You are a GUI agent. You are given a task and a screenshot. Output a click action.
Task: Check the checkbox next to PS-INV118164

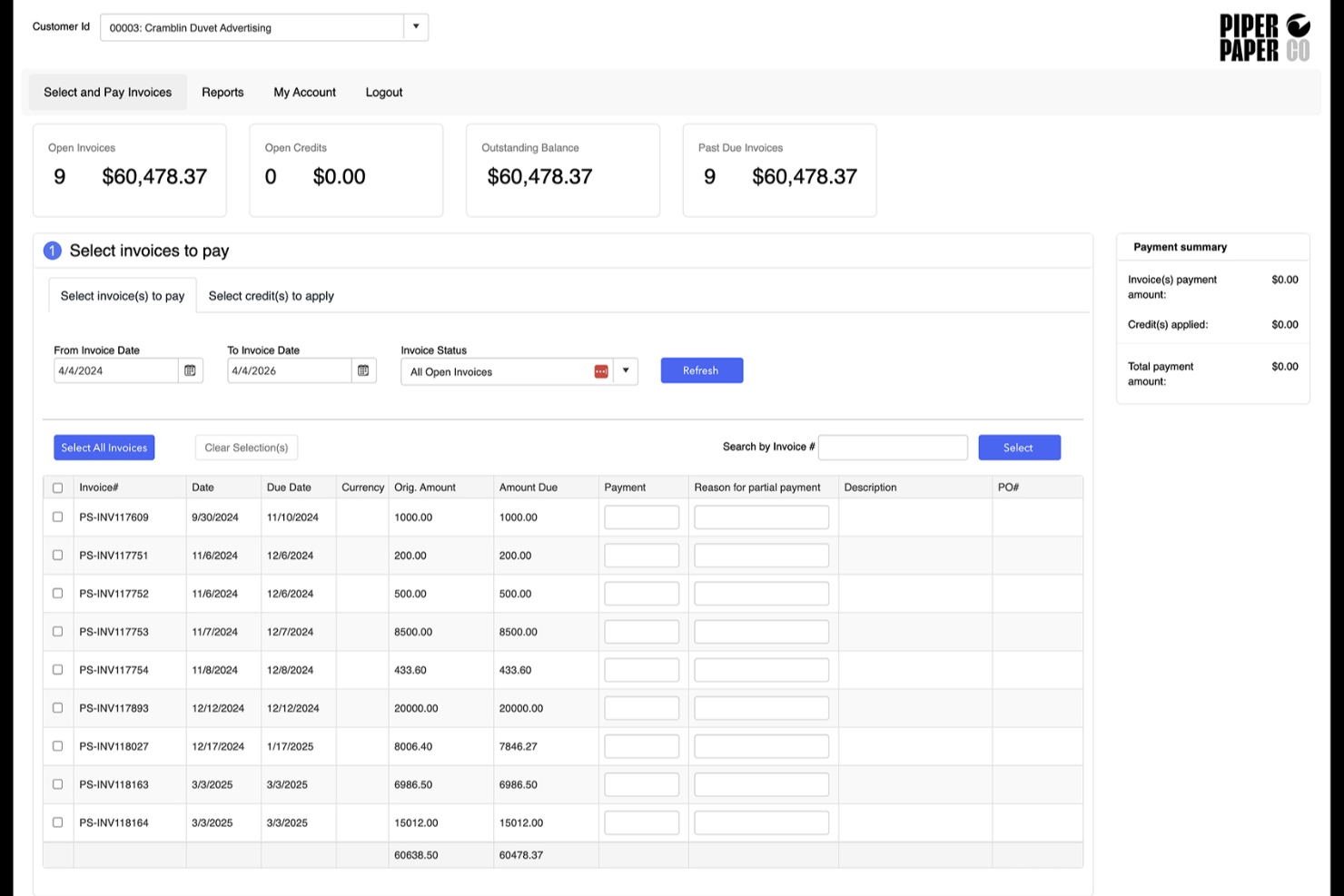tap(57, 822)
